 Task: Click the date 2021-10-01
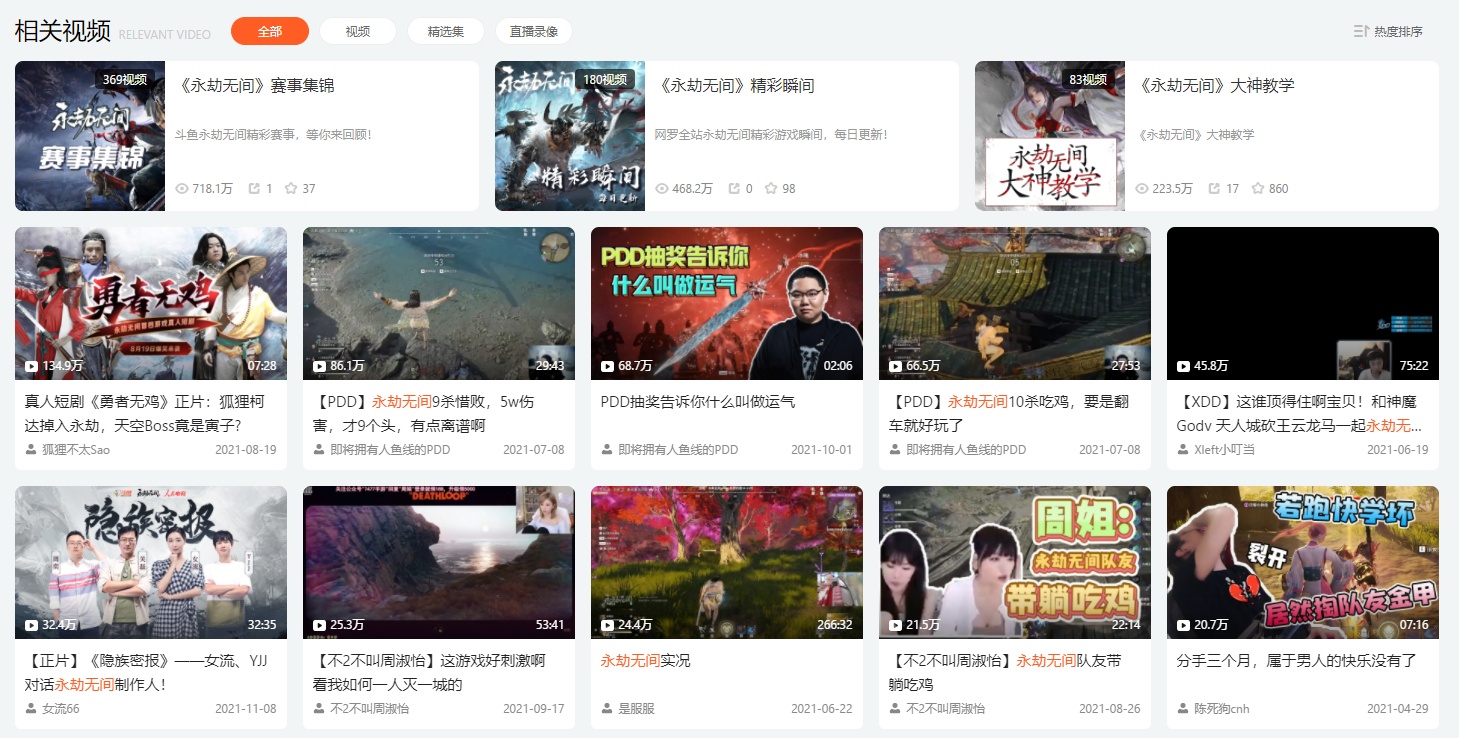822,450
